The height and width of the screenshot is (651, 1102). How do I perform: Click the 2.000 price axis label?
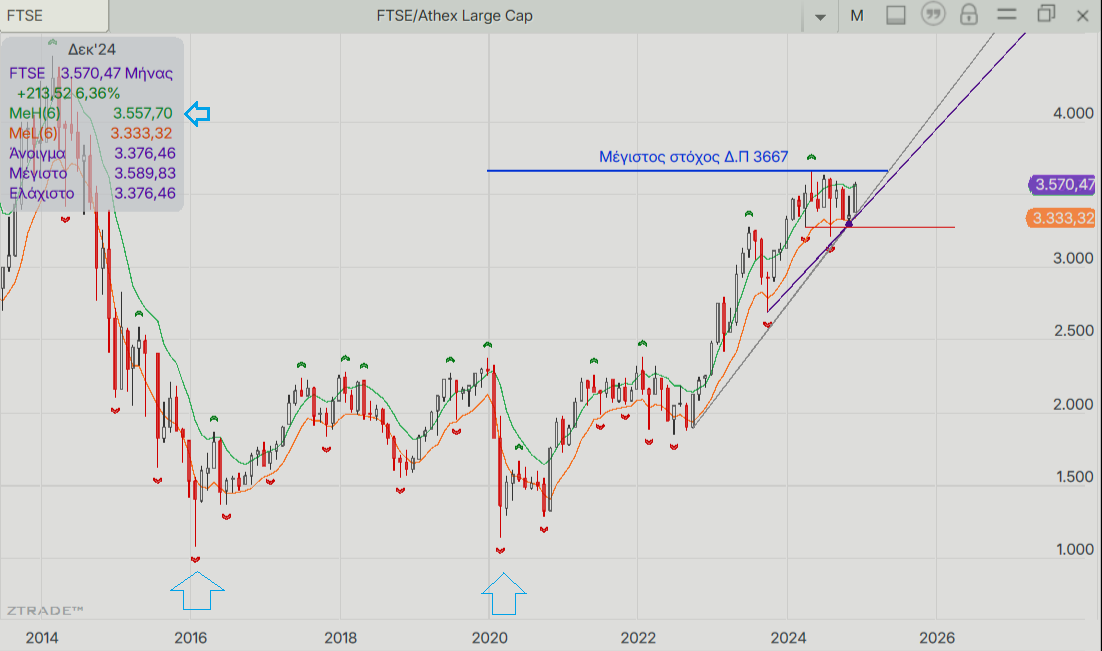click(x=1073, y=404)
